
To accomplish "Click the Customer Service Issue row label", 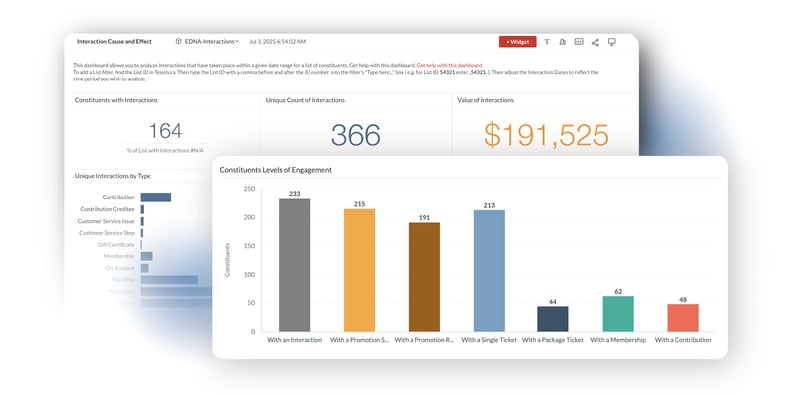I will [x=106, y=221].
